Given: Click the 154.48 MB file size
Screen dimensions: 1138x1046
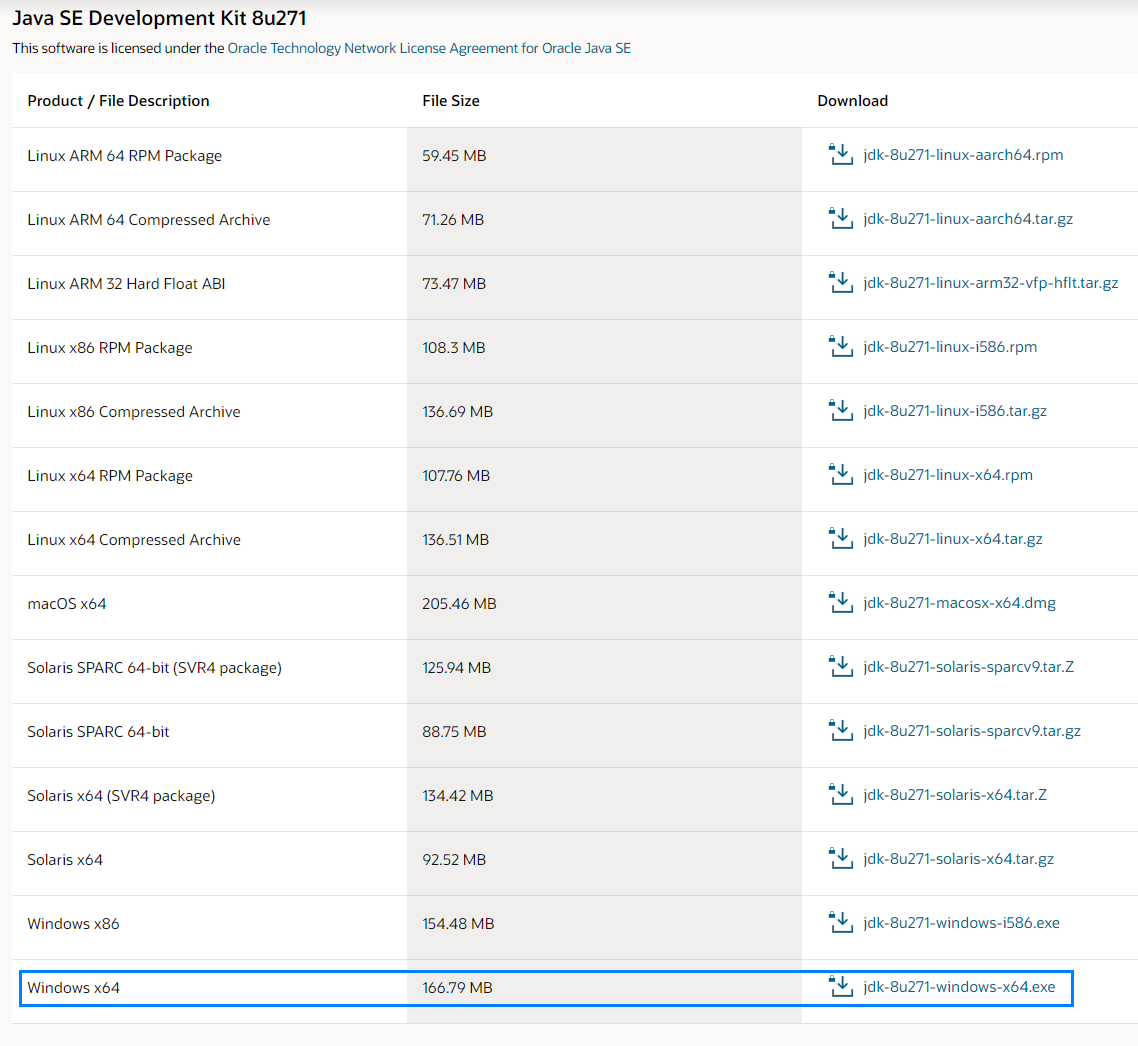Looking at the screenshot, I should coord(458,923).
